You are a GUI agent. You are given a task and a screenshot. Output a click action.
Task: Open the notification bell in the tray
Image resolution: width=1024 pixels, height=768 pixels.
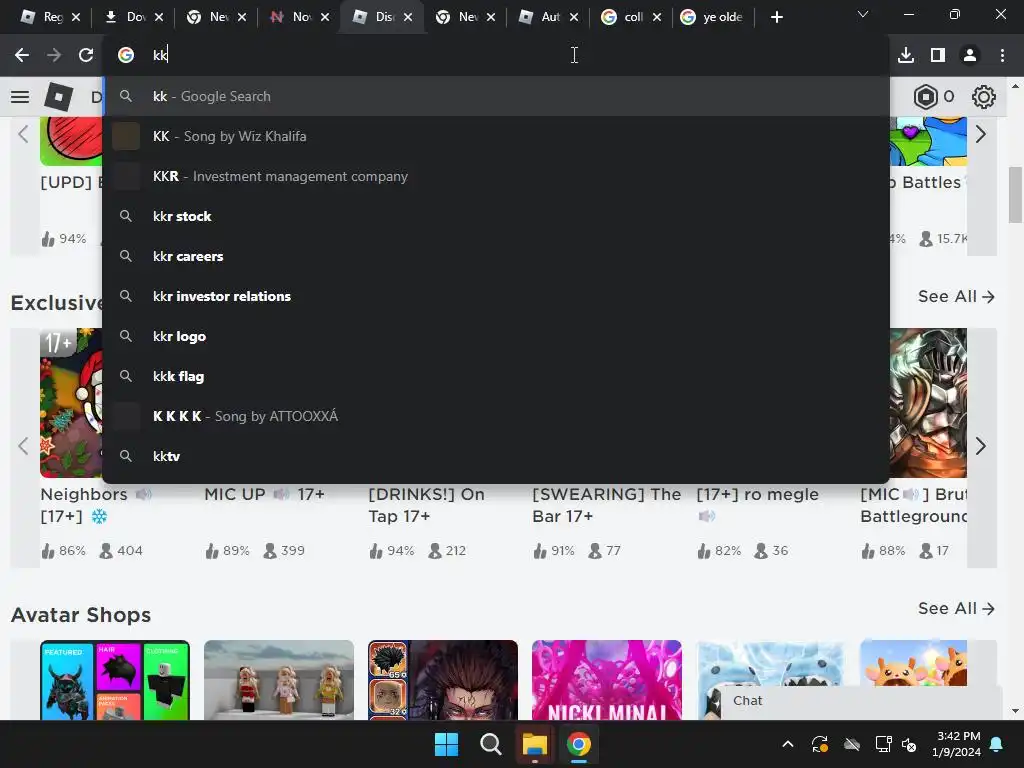(x=997, y=744)
